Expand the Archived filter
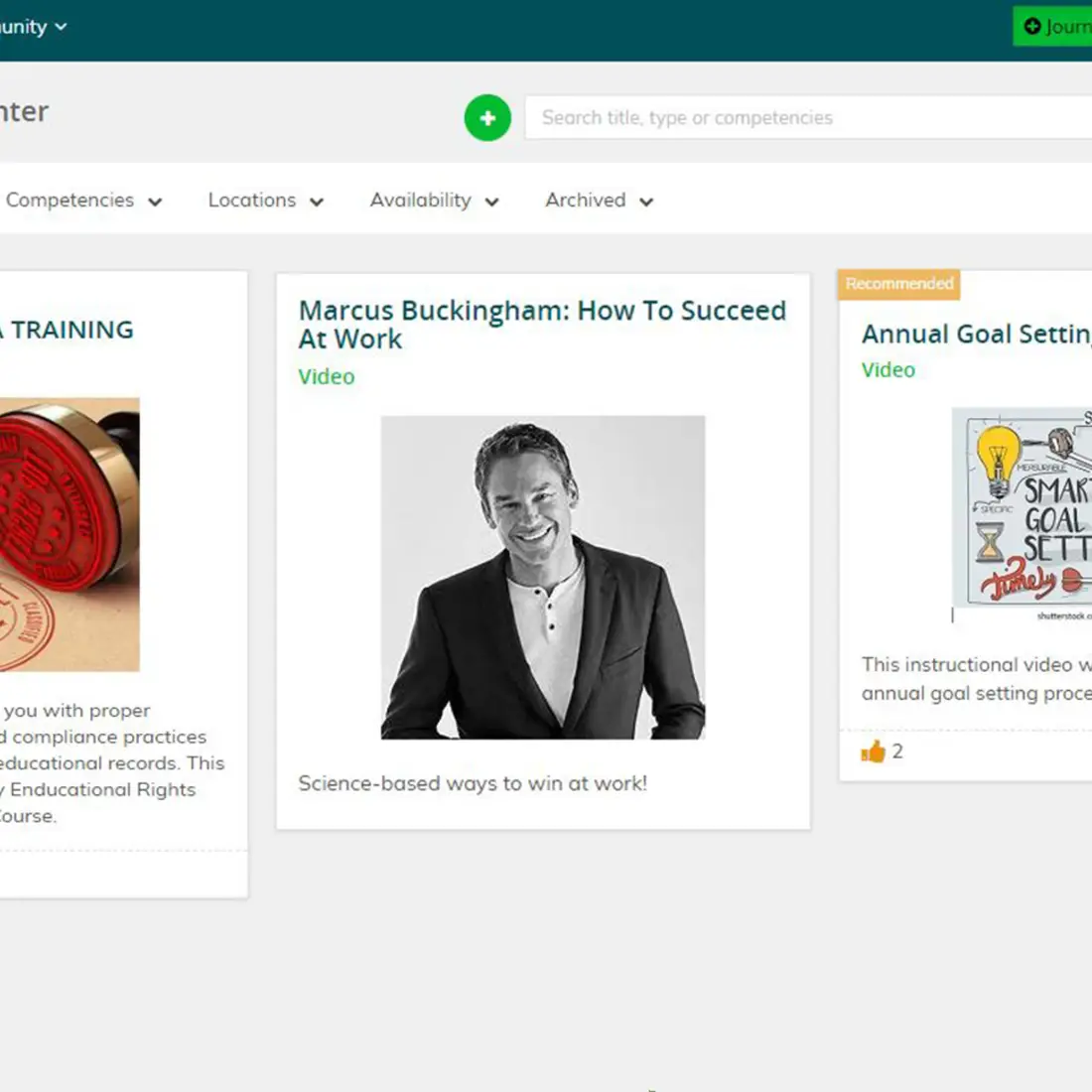Image resolution: width=1092 pixels, height=1092 pixels. coord(597,201)
